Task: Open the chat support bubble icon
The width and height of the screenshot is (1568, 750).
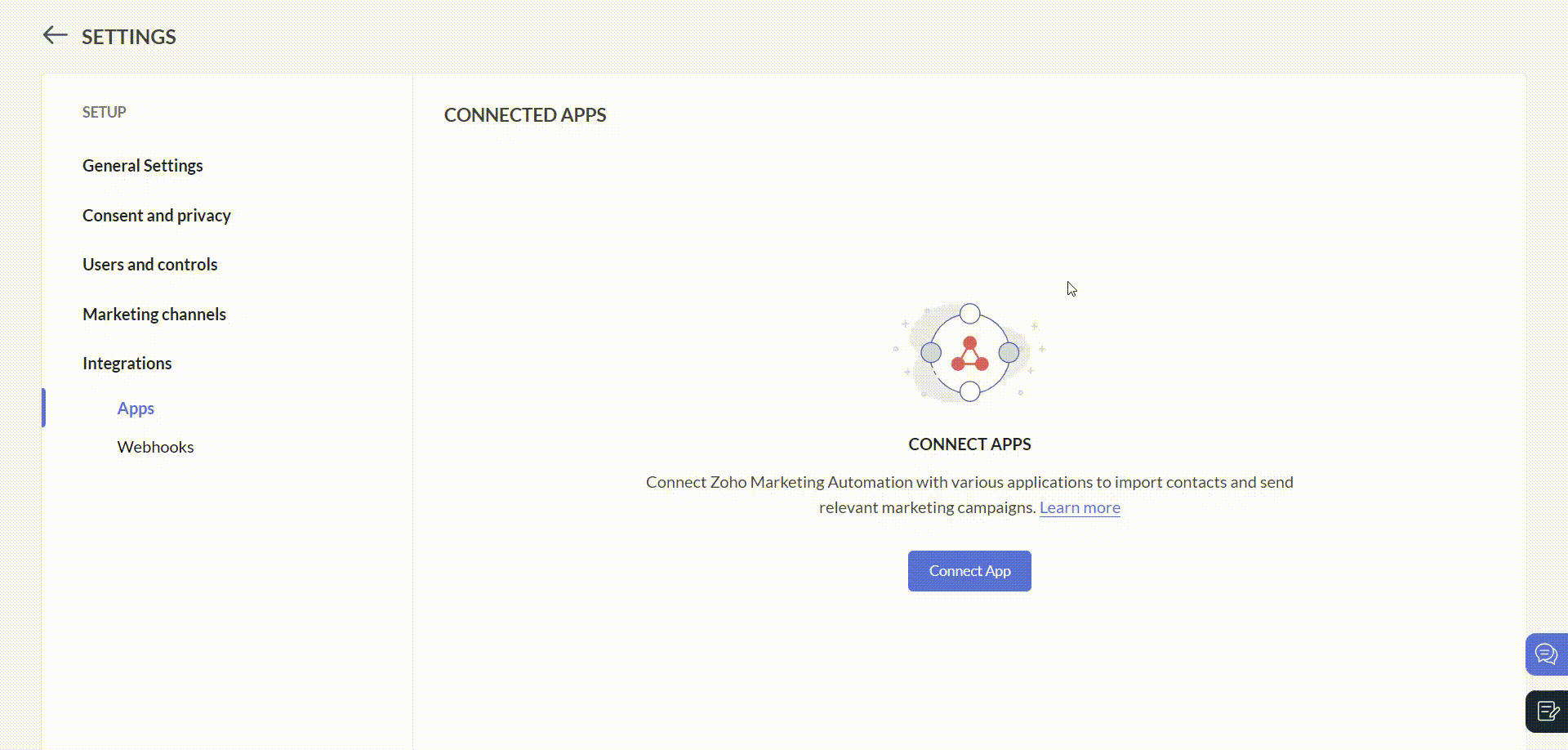Action: (x=1545, y=654)
